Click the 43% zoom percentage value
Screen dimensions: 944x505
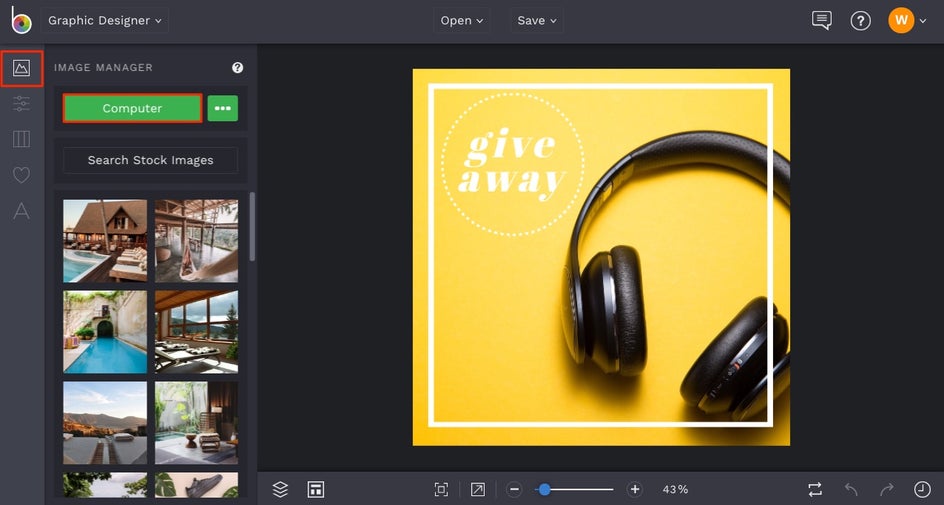(x=675, y=489)
